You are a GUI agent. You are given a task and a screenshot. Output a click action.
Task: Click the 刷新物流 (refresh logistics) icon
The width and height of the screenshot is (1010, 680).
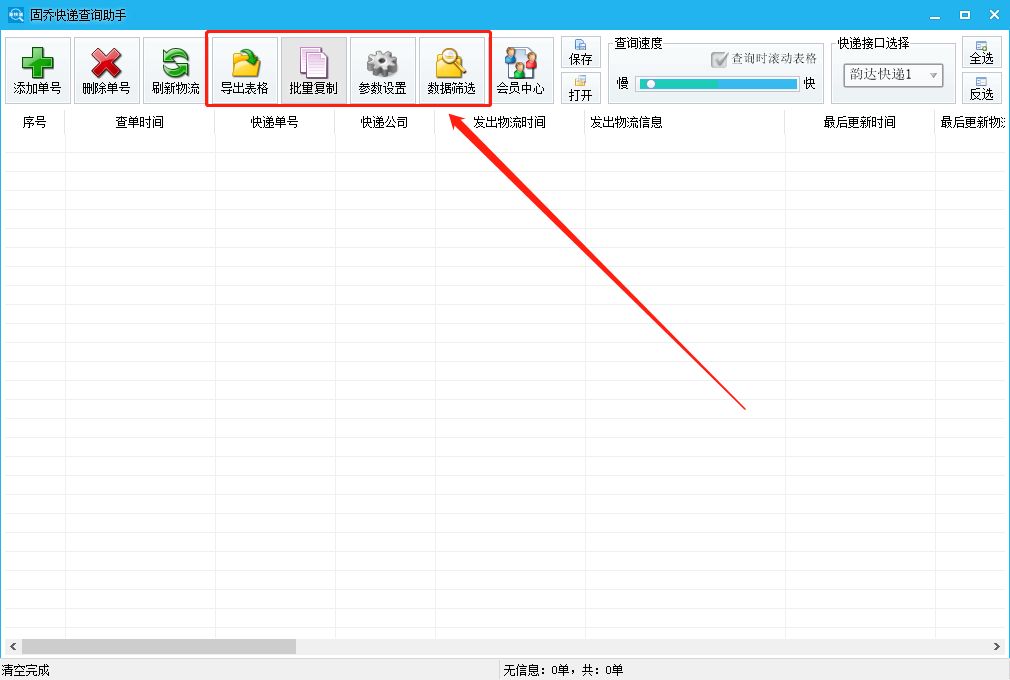click(x=173, y=69)
